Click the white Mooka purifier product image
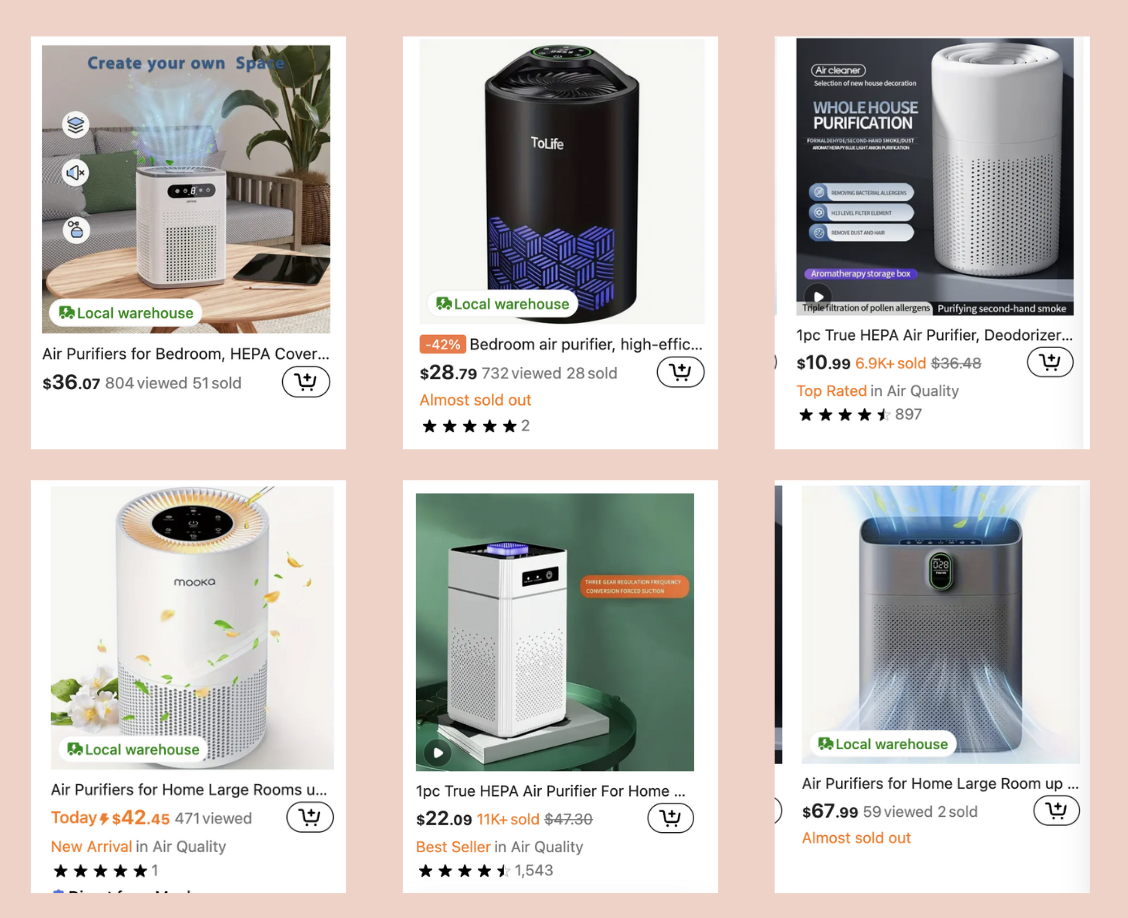This screenshot has width=1128, height=918. (192, 628)
